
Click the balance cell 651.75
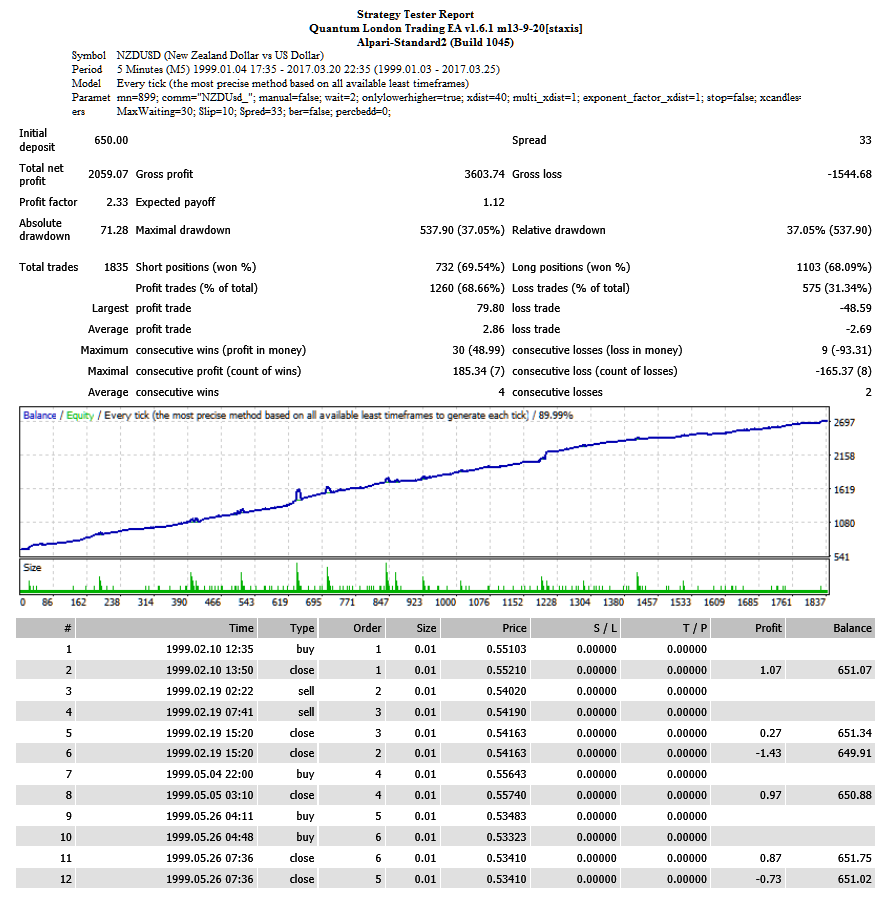[x=854, y=858]
